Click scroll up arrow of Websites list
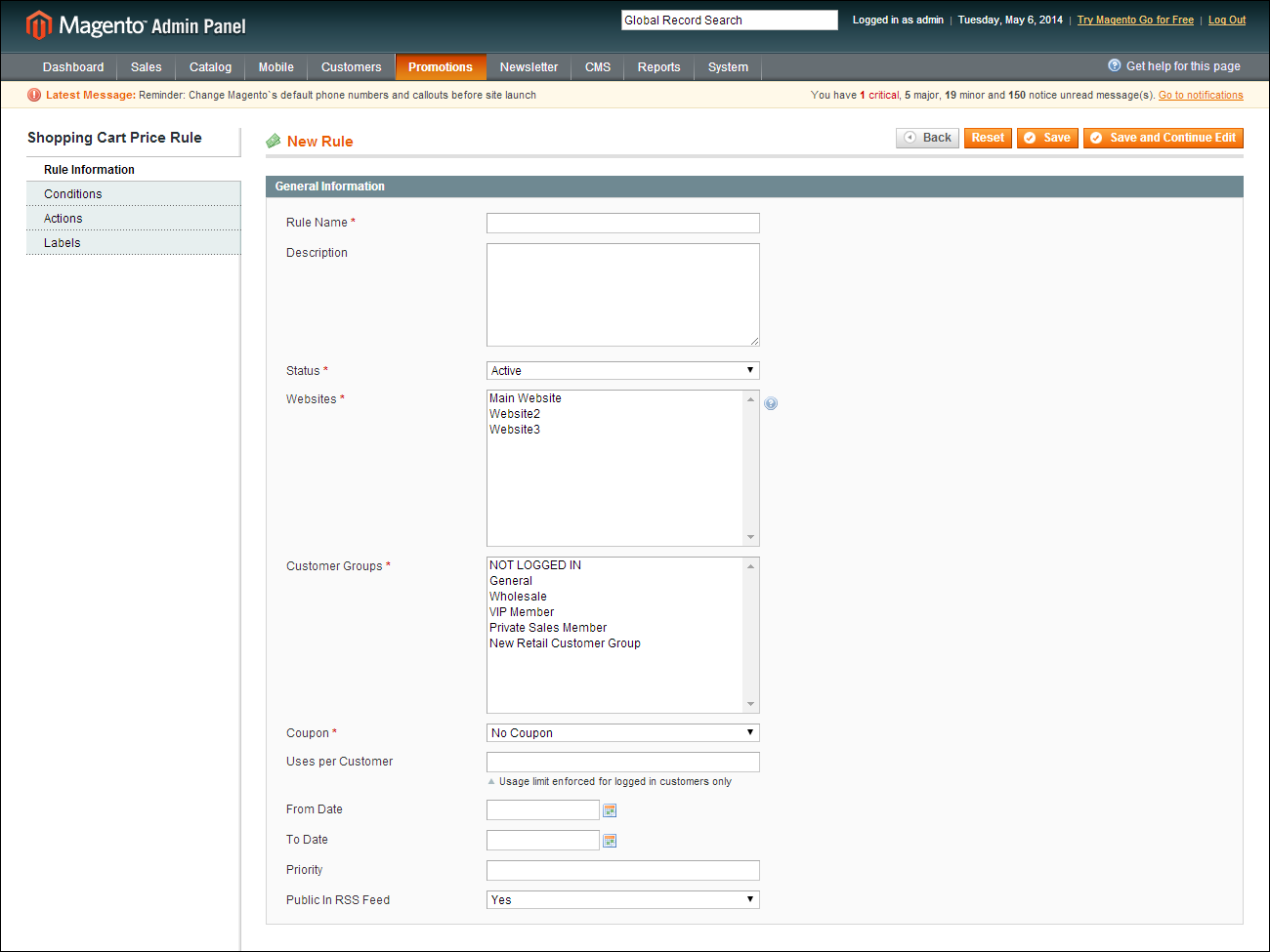The width and height of the screenshot is (1270, 952). [x=750, y=399]
